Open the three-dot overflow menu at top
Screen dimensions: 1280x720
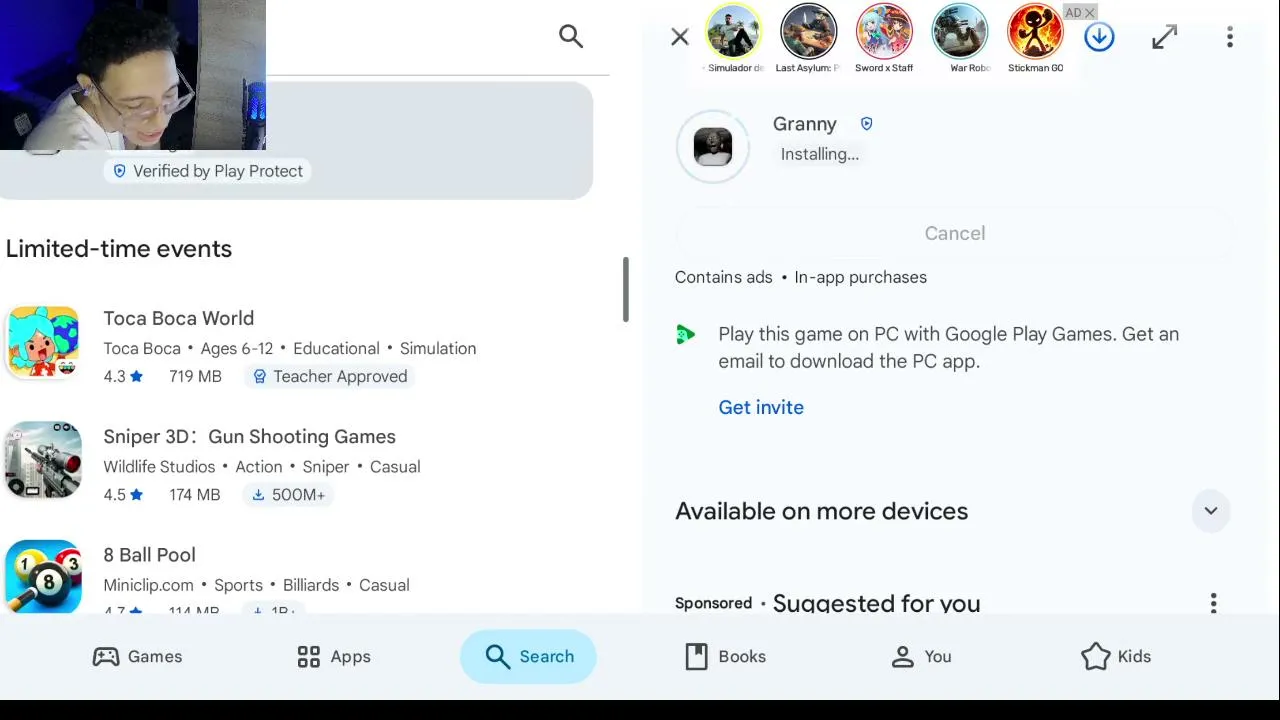(1230, 38)
